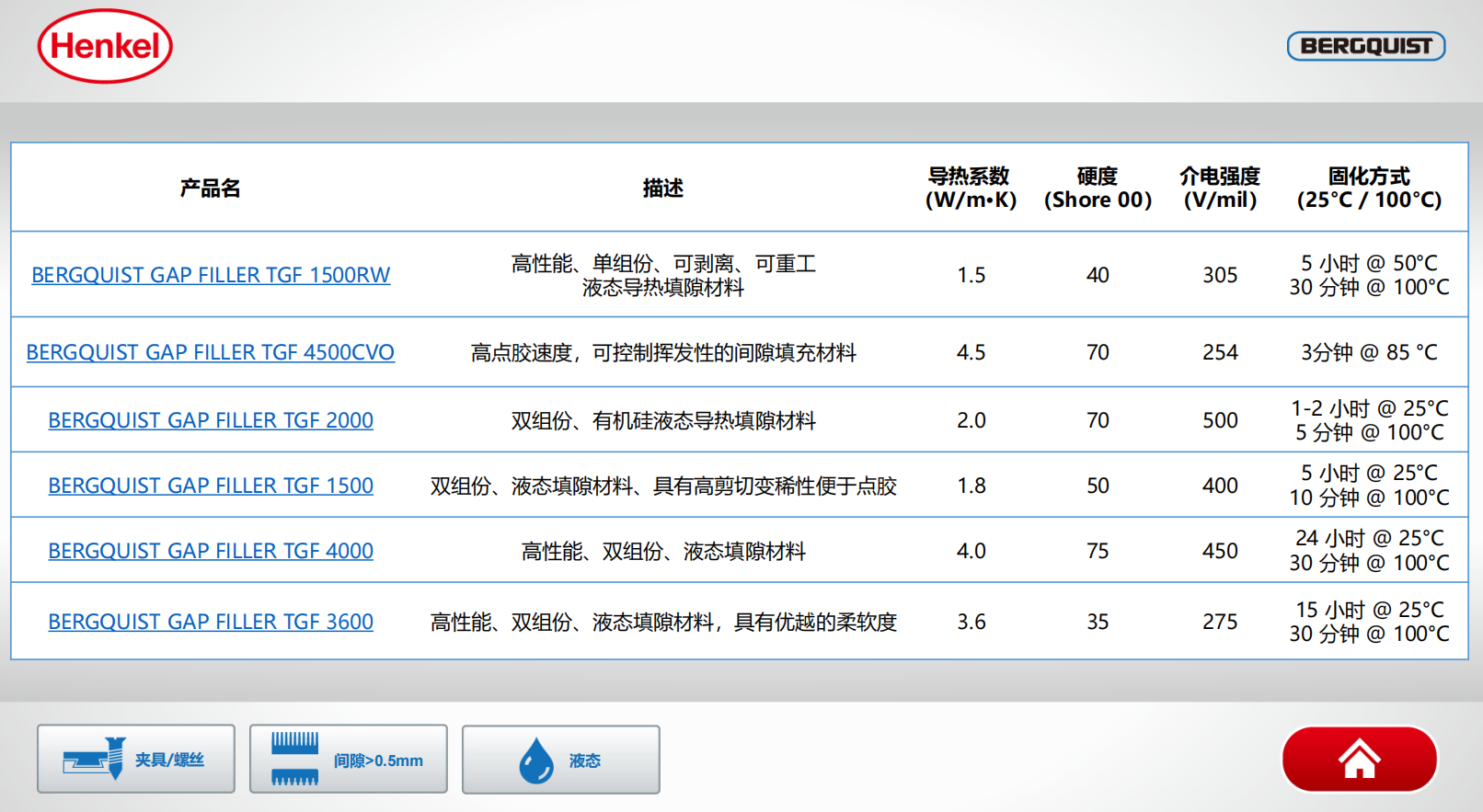Click the 导热系数 column header
Viewport: 1483px width, 812px height.
point(971,188)
